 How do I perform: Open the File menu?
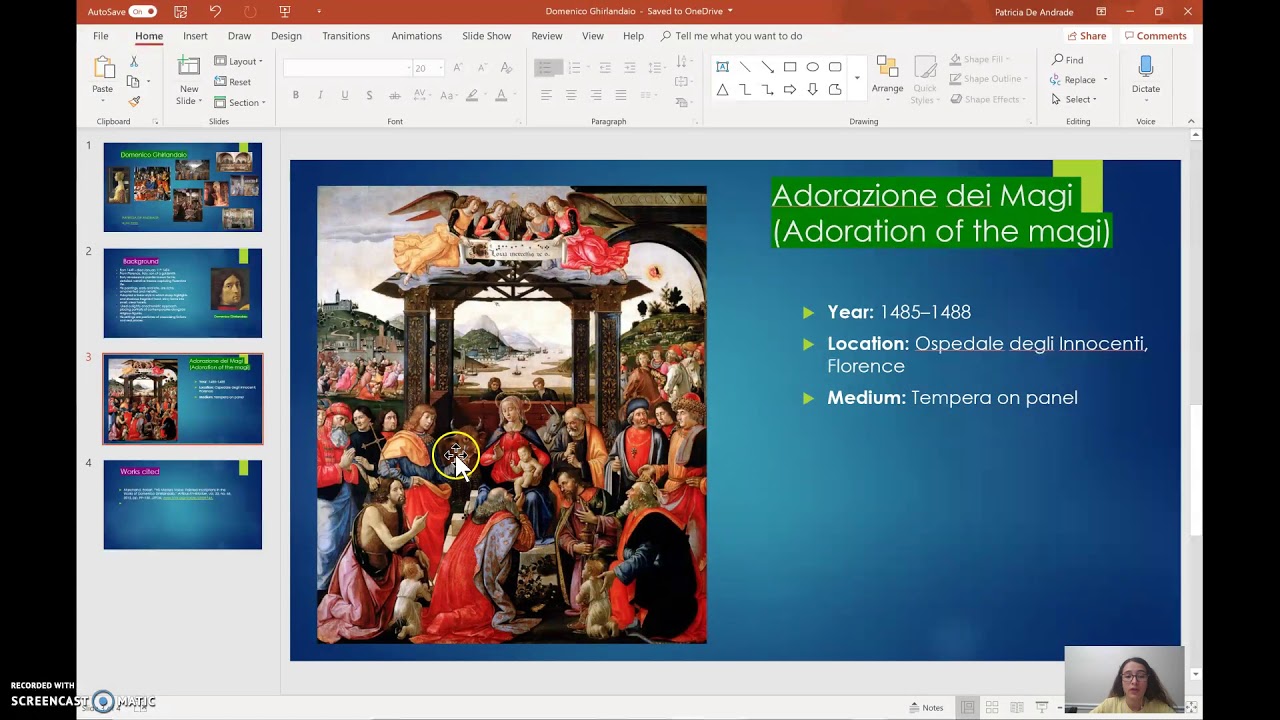tap(101, 36)
